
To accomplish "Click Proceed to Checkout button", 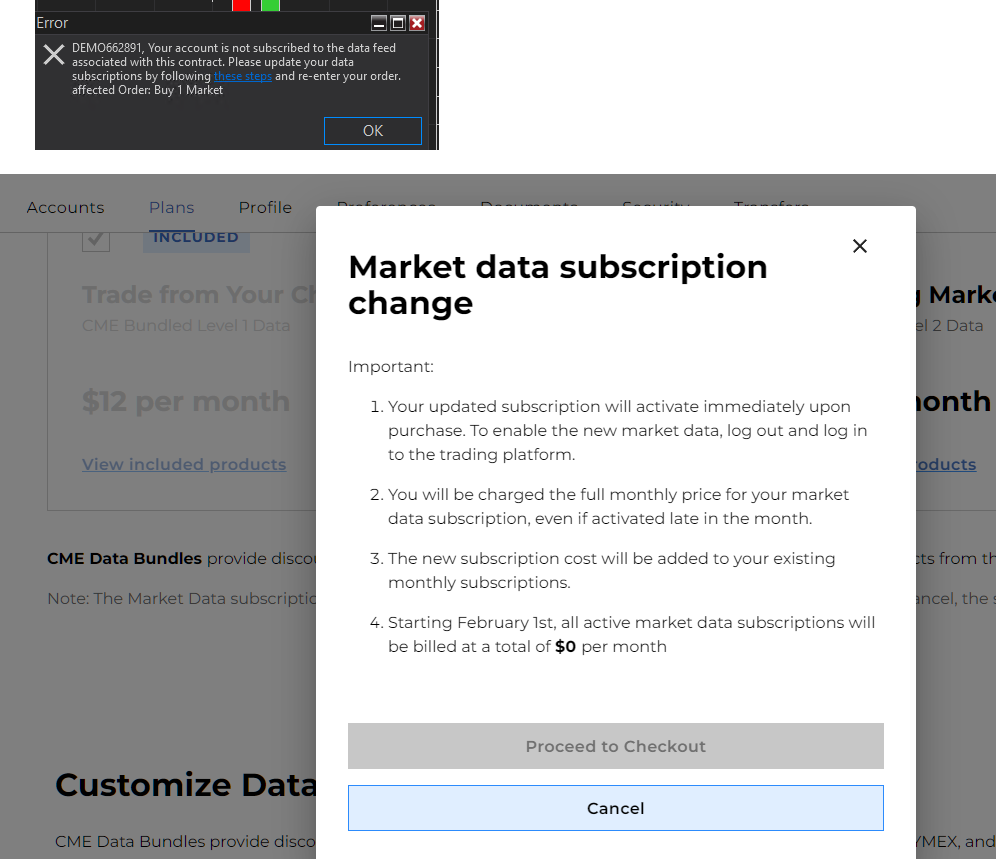I will pyautogui.click(x=616, y=746).
